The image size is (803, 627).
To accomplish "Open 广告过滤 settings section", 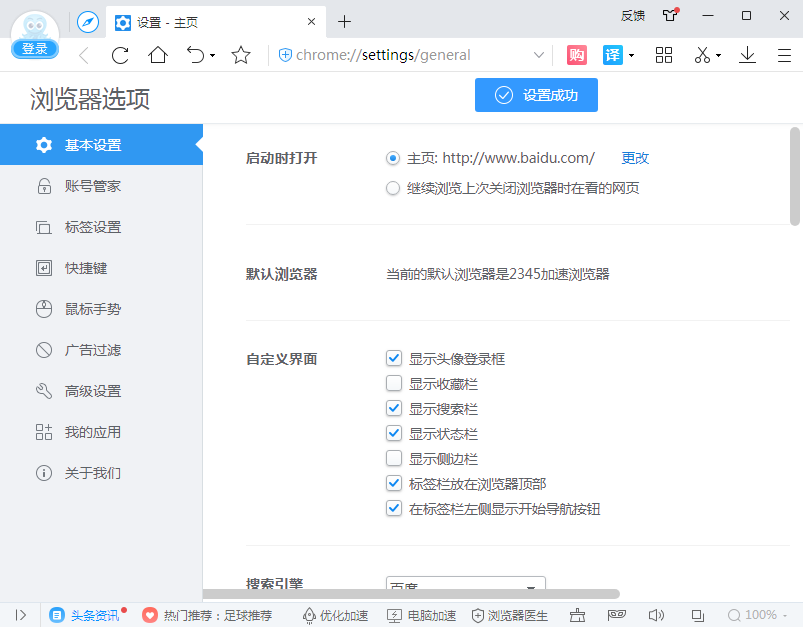I will (x=101, y=350).
